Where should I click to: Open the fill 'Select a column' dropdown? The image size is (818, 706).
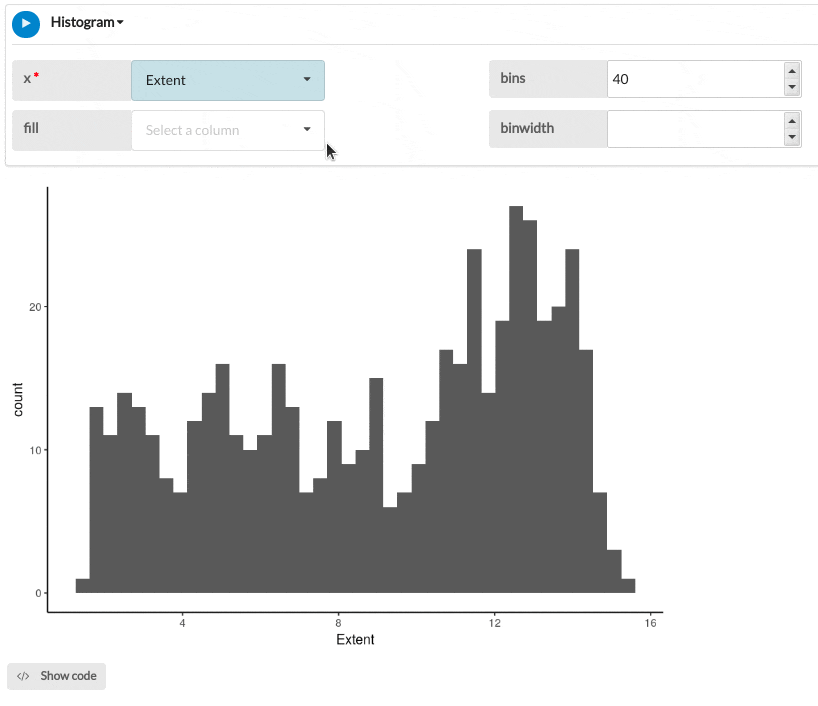click(x=227, y=130)
